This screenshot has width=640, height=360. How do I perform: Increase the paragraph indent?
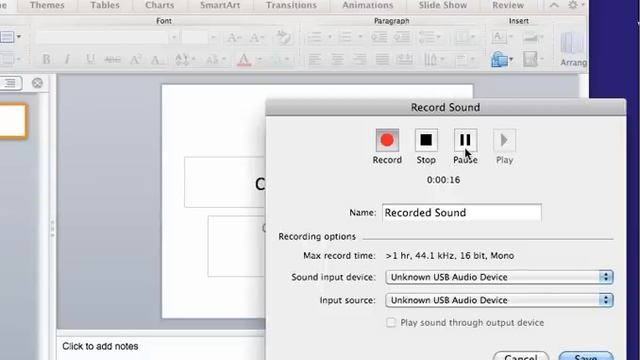402,38
